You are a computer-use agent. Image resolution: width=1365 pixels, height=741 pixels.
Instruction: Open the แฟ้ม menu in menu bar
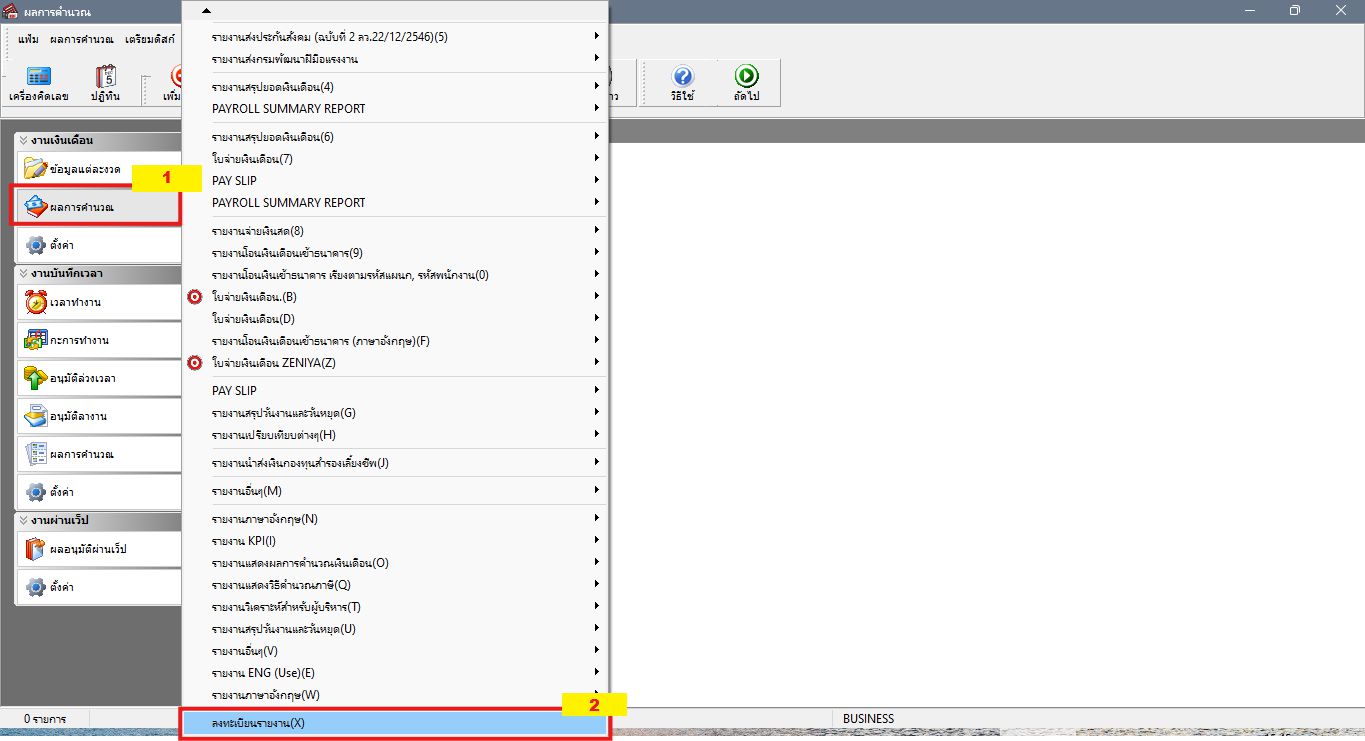pyautogui.click(x=28, y=39)
